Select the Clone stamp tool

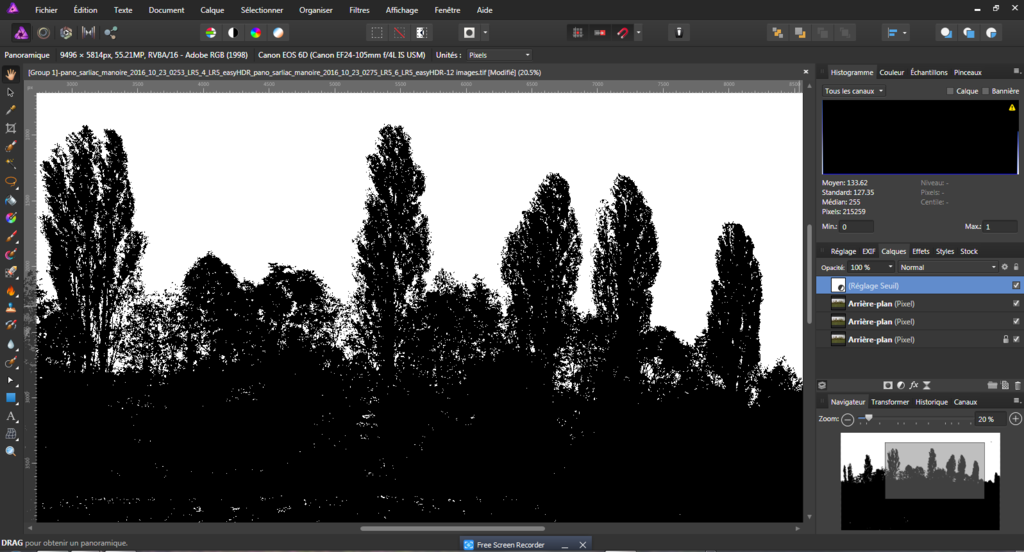coord(10,308)
